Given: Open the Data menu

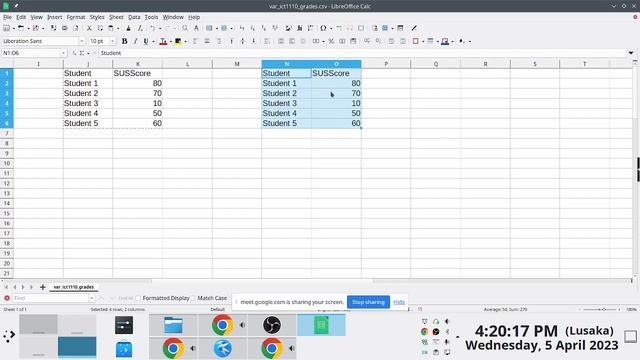Looking at the screenshot, I should click(134, 17).
